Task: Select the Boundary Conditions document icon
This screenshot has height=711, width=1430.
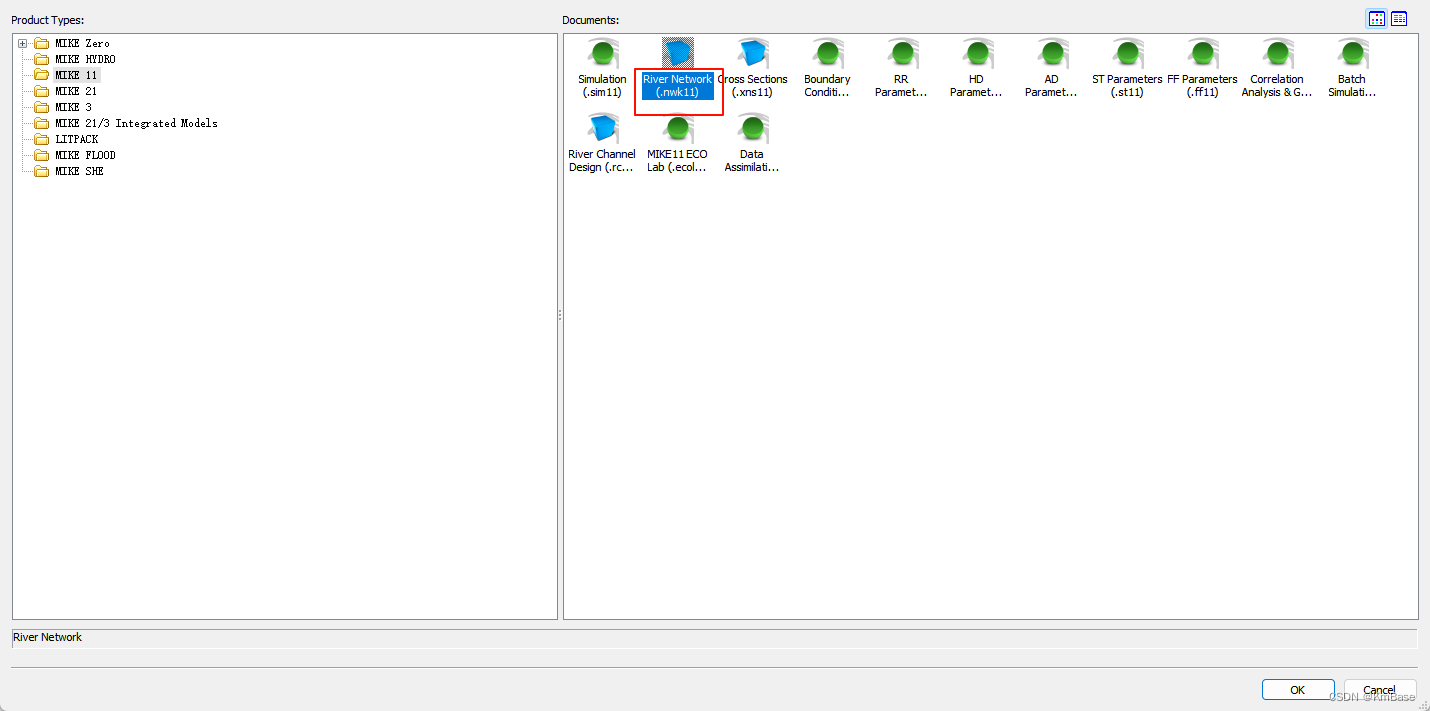Action: coord(827,55)
